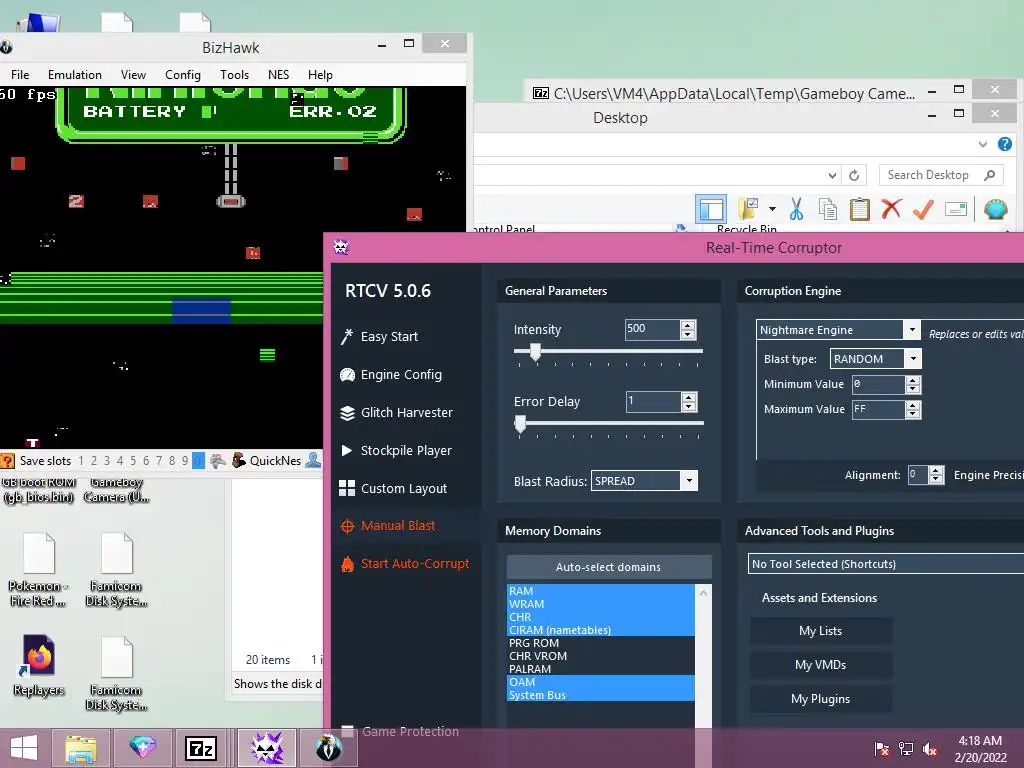Screen dimensions: 1024x768
Task: Increase Intensity with the up stepper
Action: 688,325
